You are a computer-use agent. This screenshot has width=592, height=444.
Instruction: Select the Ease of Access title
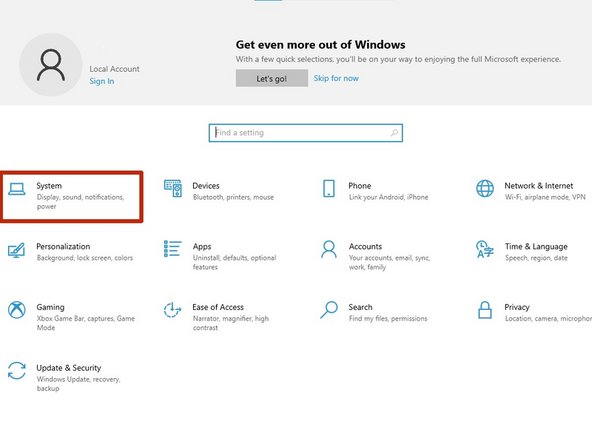(218, 307)
